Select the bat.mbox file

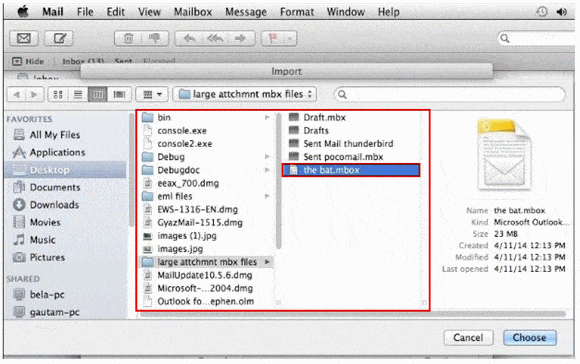(351, 170)
